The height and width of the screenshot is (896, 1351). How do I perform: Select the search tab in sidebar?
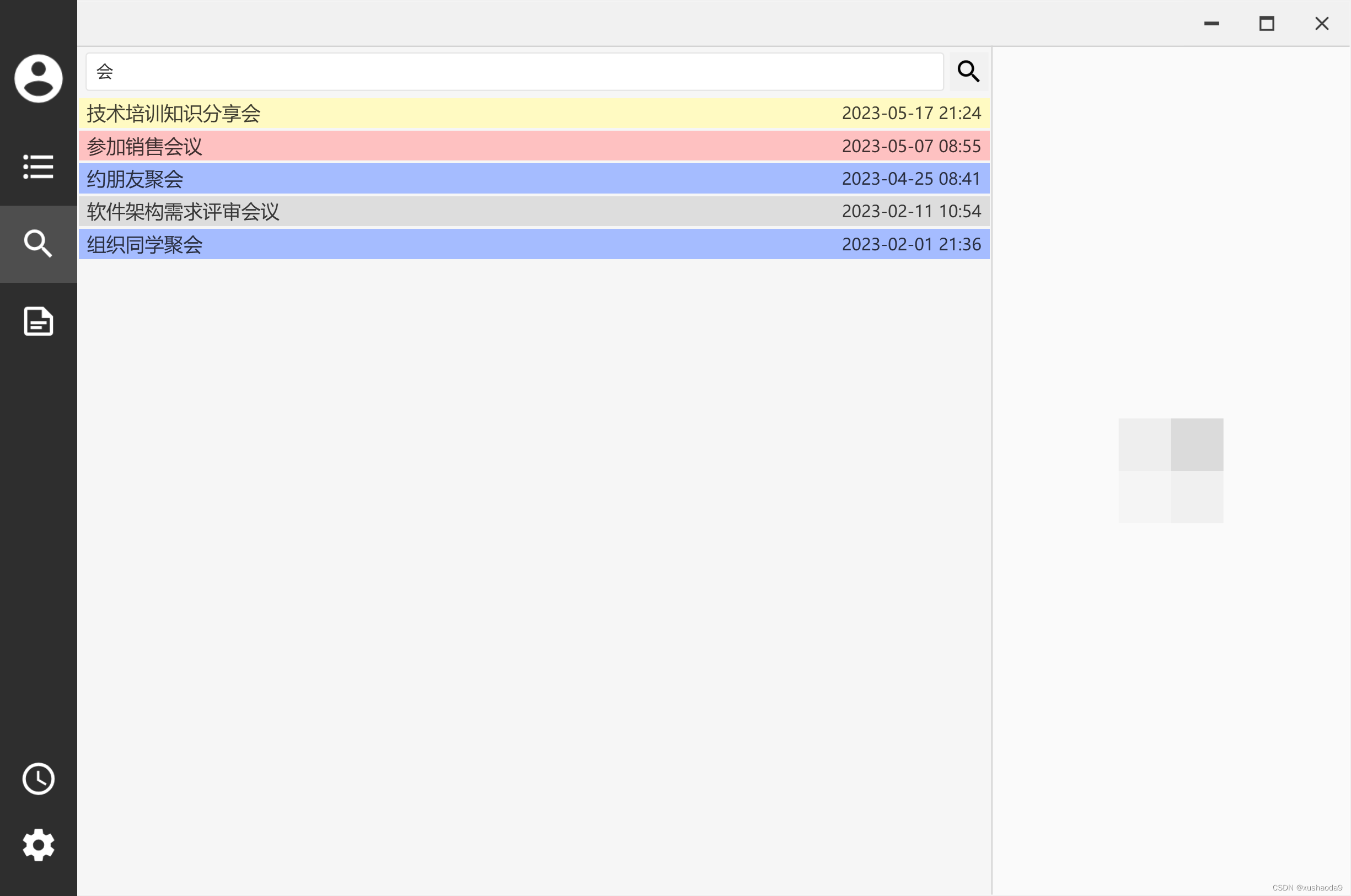click(x=38, y=244)
